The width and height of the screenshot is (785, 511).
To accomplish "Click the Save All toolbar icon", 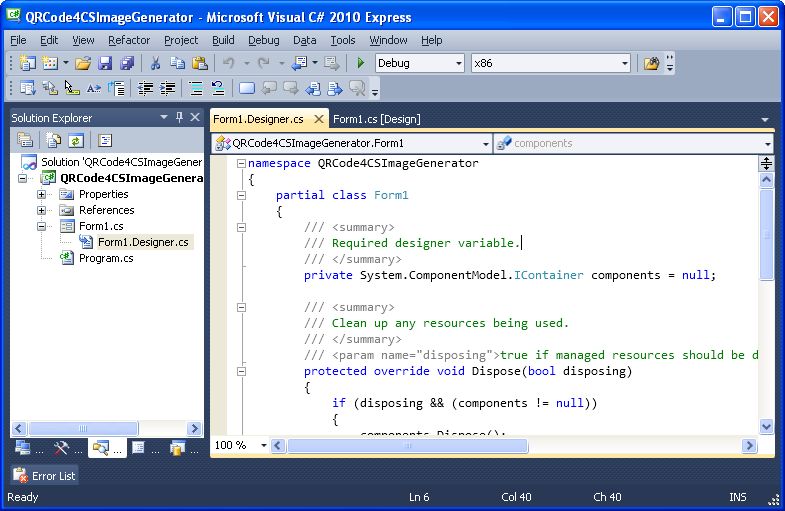I will 127,63.
